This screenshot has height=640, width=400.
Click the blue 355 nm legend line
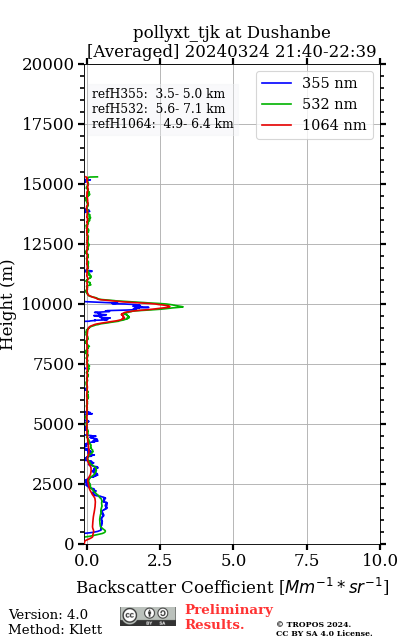tap(276, 83)
